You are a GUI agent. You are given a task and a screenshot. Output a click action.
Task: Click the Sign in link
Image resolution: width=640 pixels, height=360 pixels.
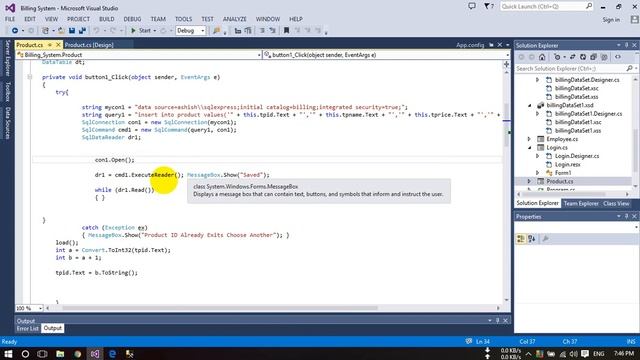pyautogui.click(x=611, y=20)
